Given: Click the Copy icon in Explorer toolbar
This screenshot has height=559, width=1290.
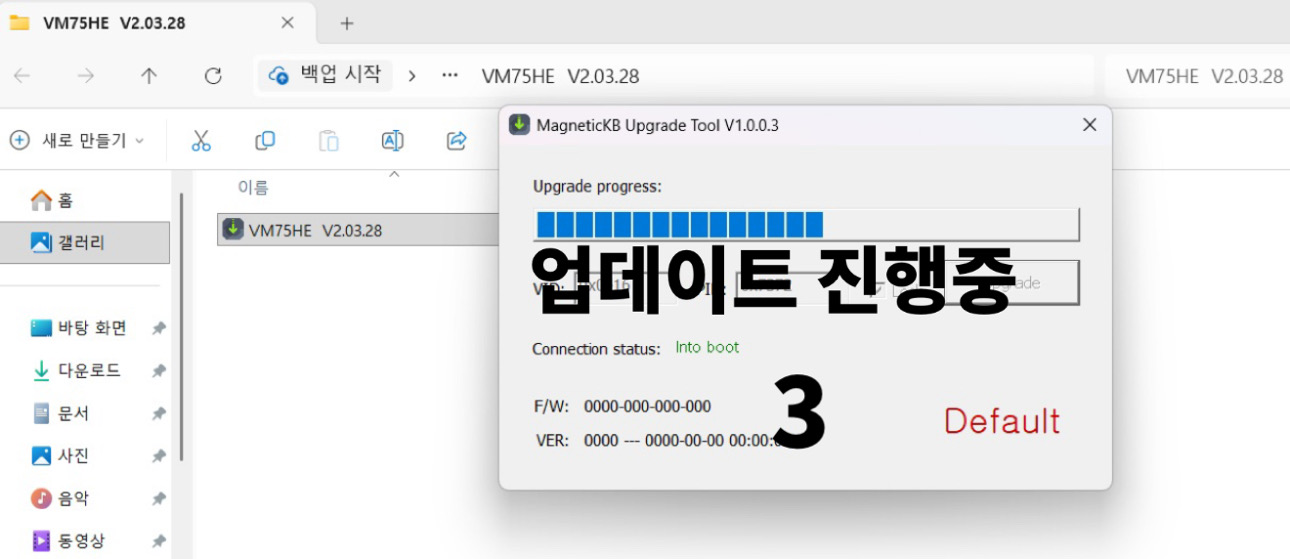Looking at the screenshot, I should (x=265, y=141).
